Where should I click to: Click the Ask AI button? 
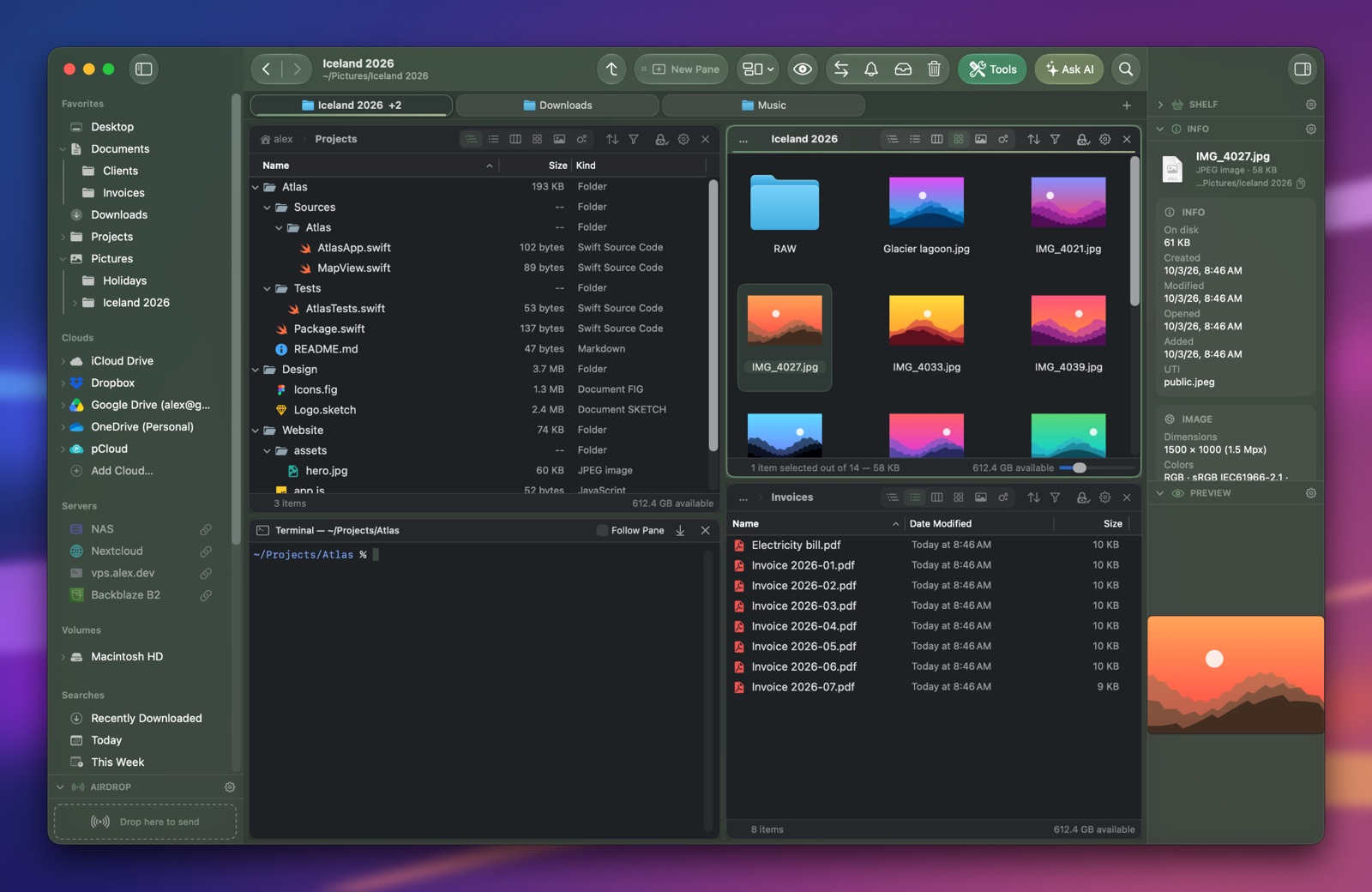(x=1069, y=69)
